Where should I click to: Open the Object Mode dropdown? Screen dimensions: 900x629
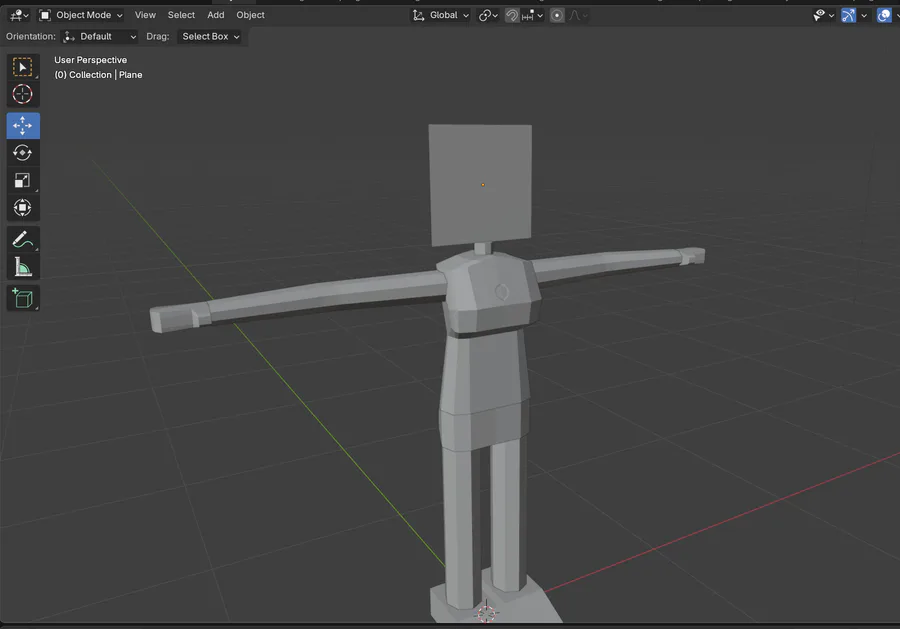coord(81,15)
